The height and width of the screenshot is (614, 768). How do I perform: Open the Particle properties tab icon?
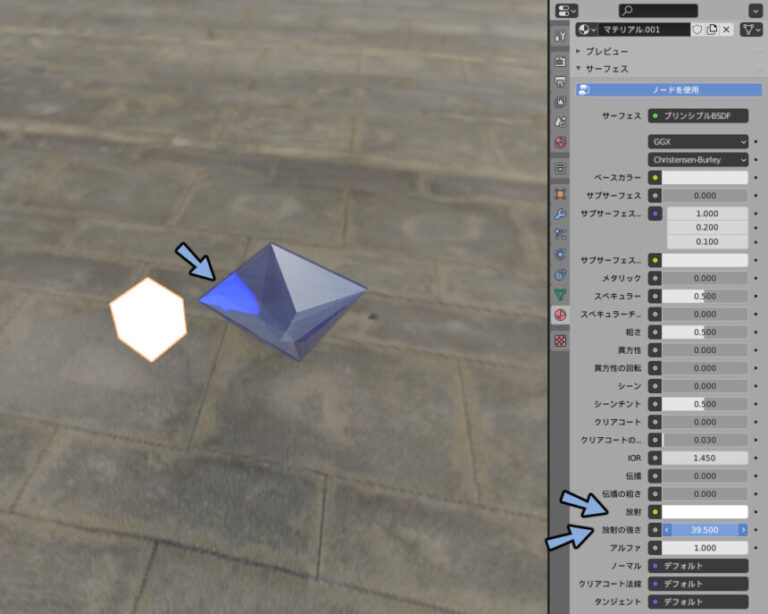click(560, 234)
